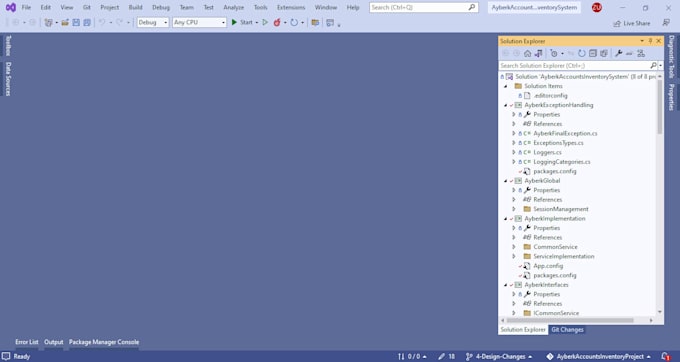680x362 pixels.
Task: Toggle Preview Selected Items in Solution Explorer
Action: coord(630,53)
